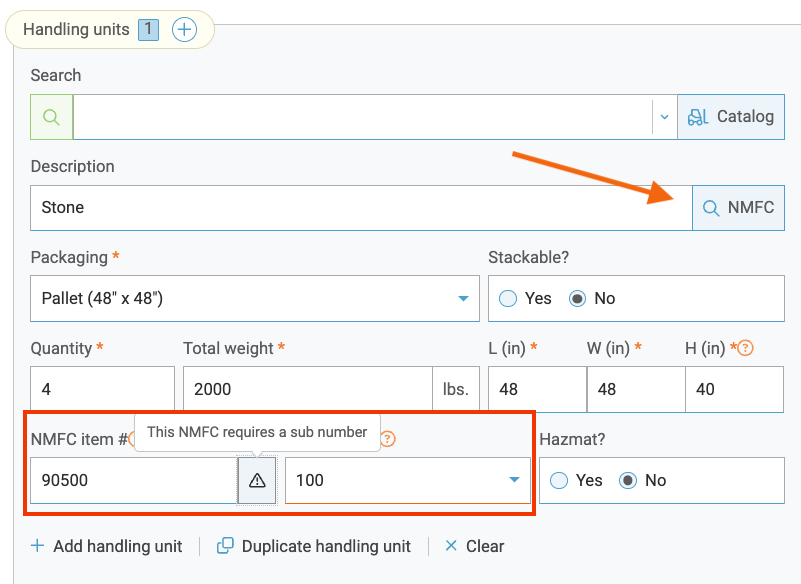This screenshot has height=584, width=801.
Task: Click the NMFC sub number warning triangle
Action: click(257, 481)
